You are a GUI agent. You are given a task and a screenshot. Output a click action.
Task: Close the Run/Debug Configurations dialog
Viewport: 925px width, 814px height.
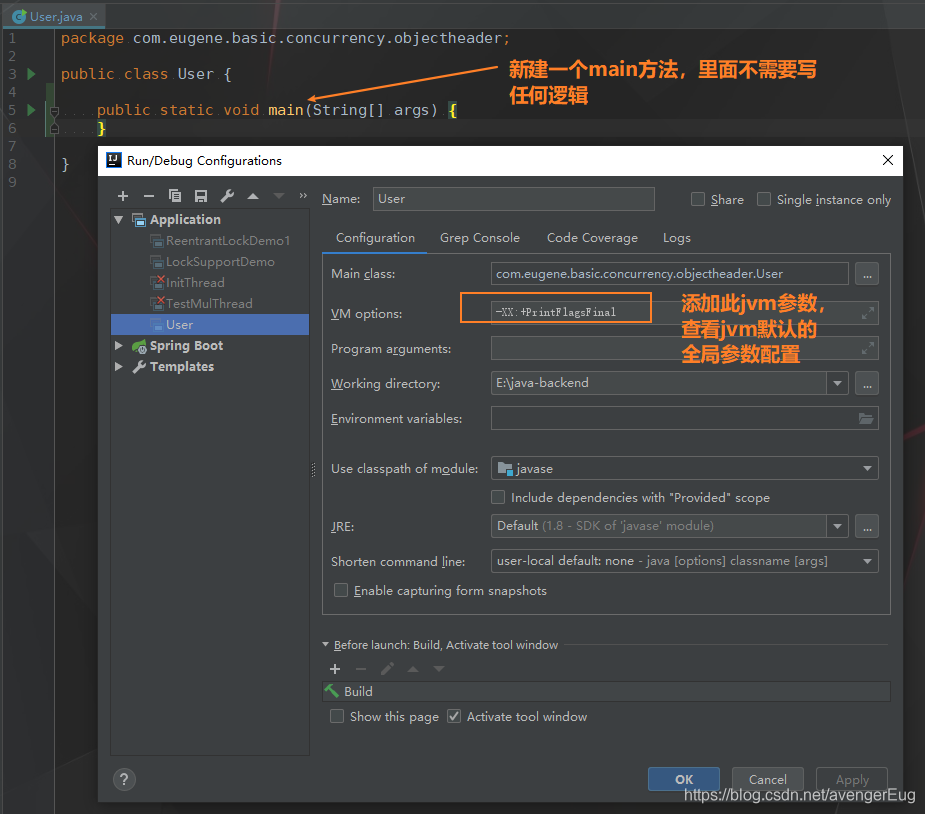tap(887, 160)
